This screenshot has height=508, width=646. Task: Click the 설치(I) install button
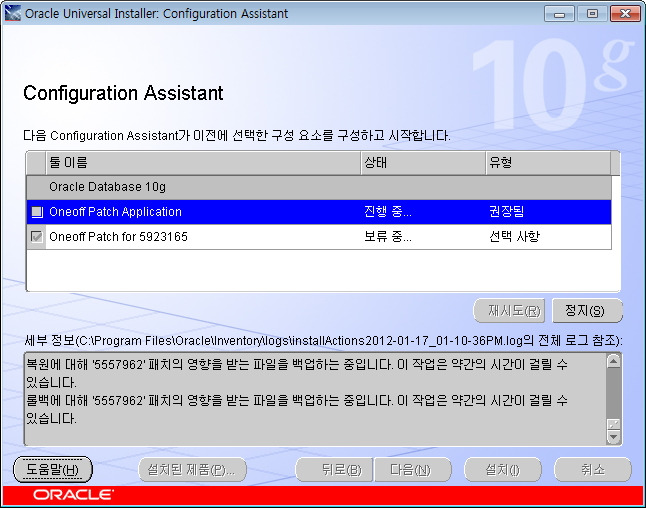tap(503, 469)
